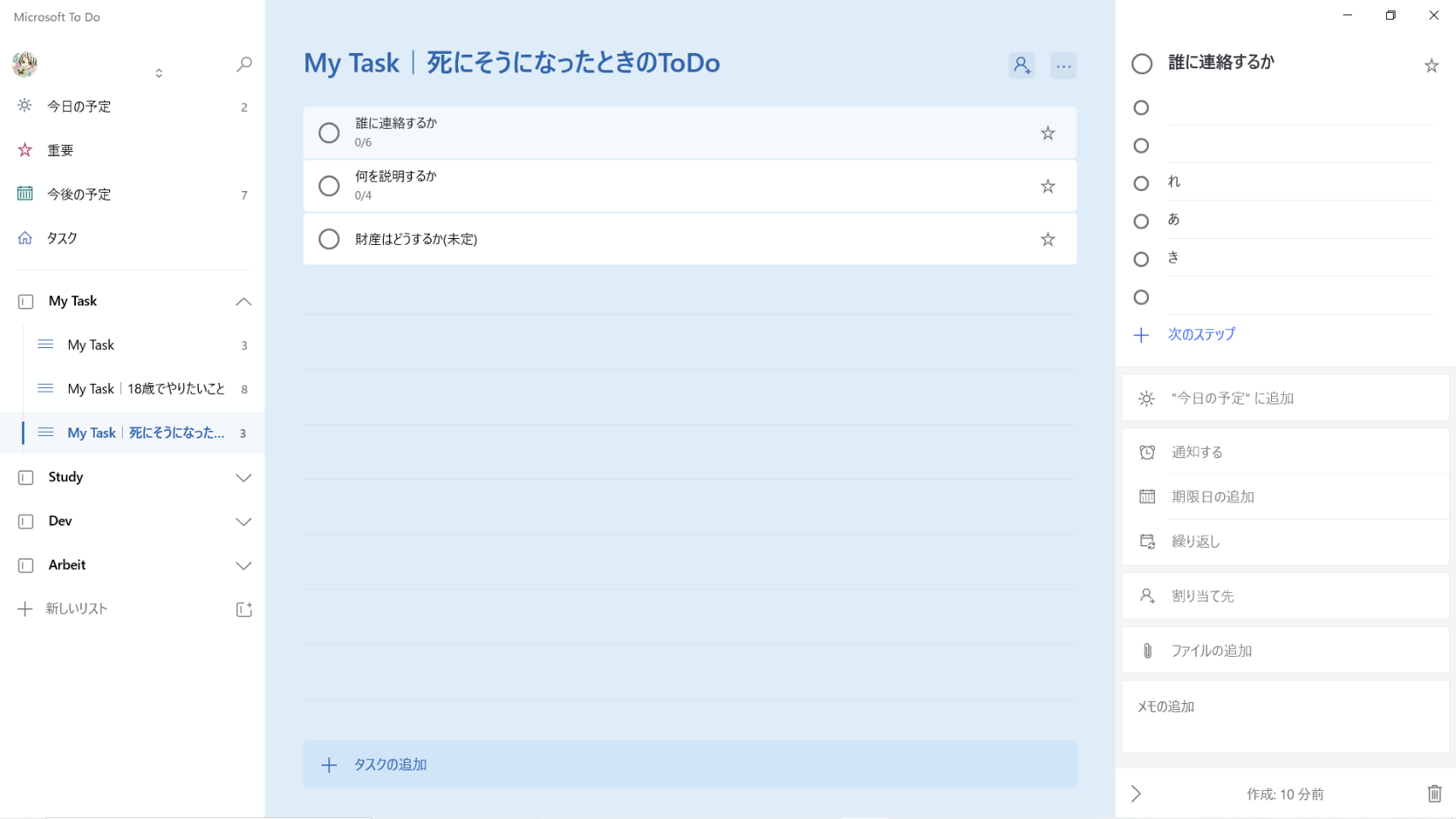Mark 財産はどうするか task as important
This screenshot has width=1456, height=819.
(x=1047, y=240)
